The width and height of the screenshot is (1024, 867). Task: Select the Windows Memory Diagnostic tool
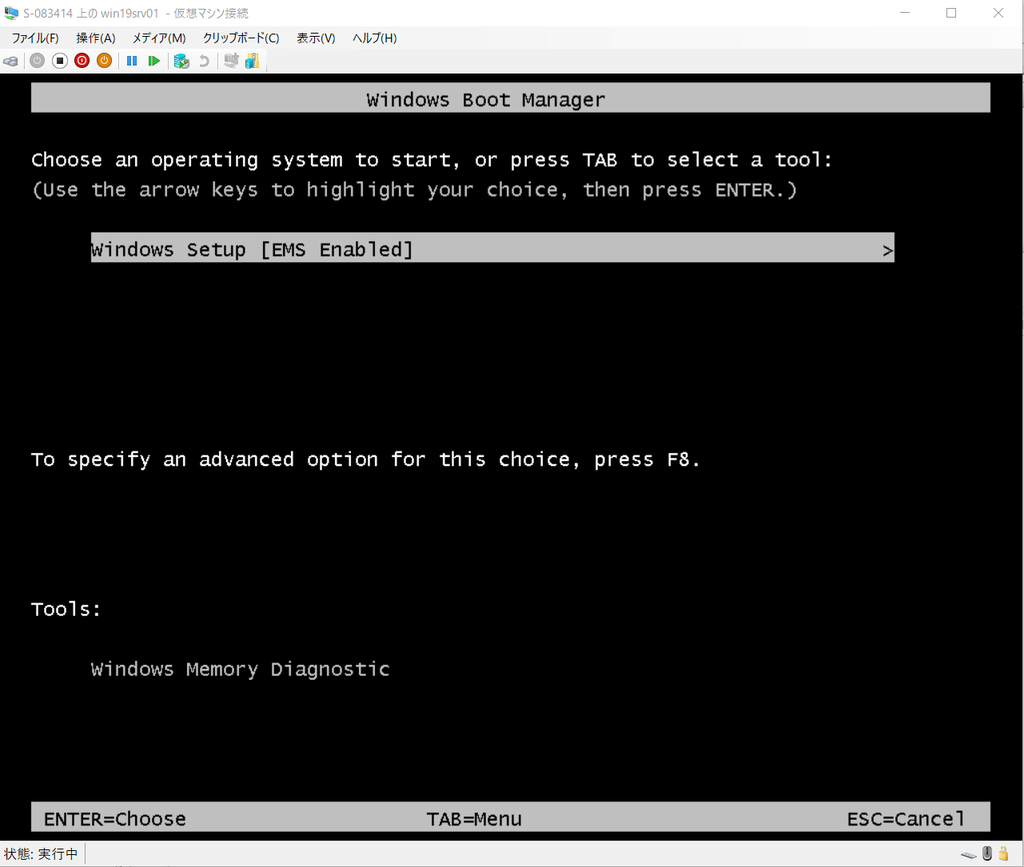(x=240, y=669)
